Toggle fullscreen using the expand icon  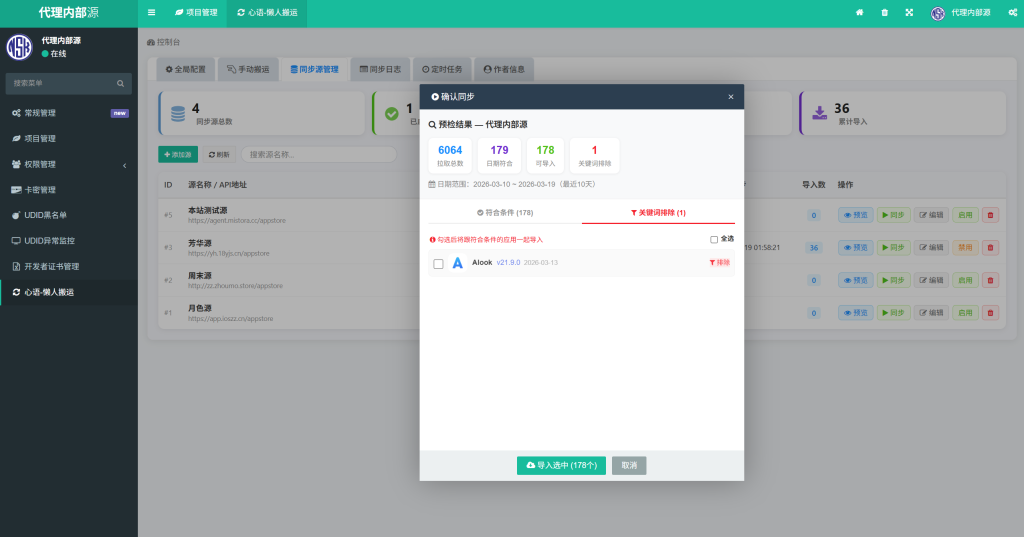pos(909,13)
